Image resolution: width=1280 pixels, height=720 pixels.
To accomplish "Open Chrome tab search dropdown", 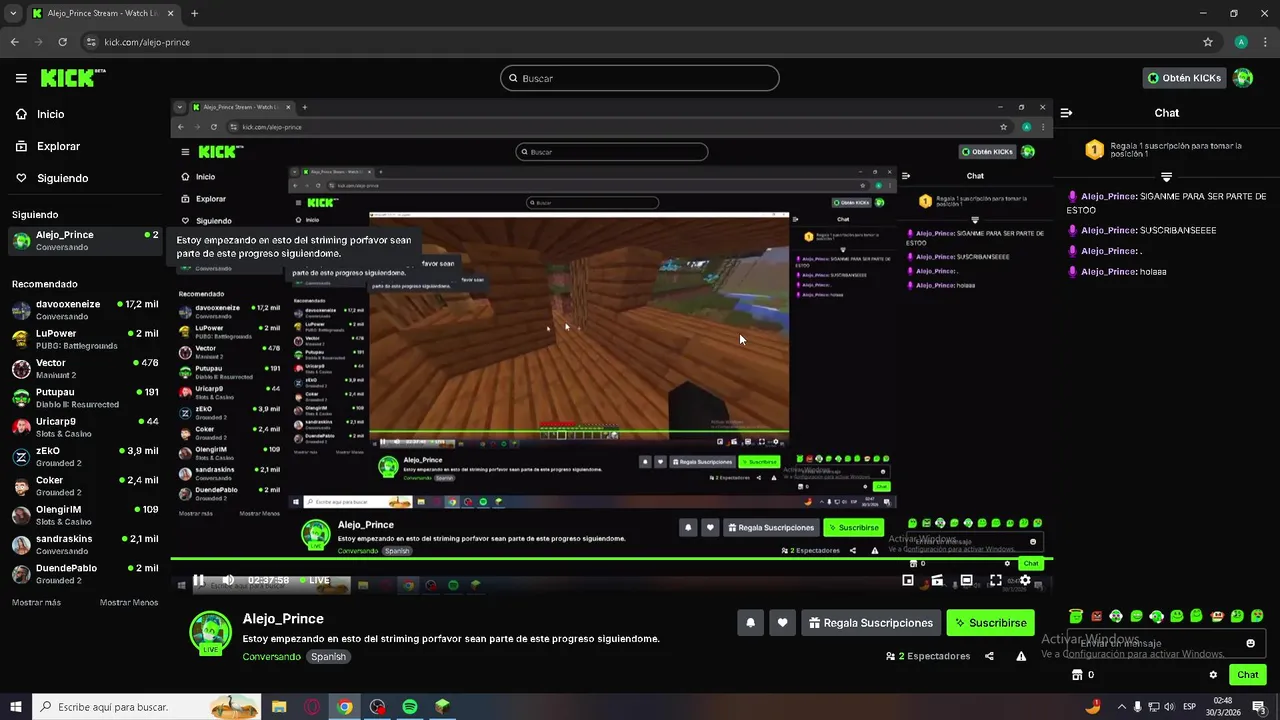I will [x=13, y=13].
